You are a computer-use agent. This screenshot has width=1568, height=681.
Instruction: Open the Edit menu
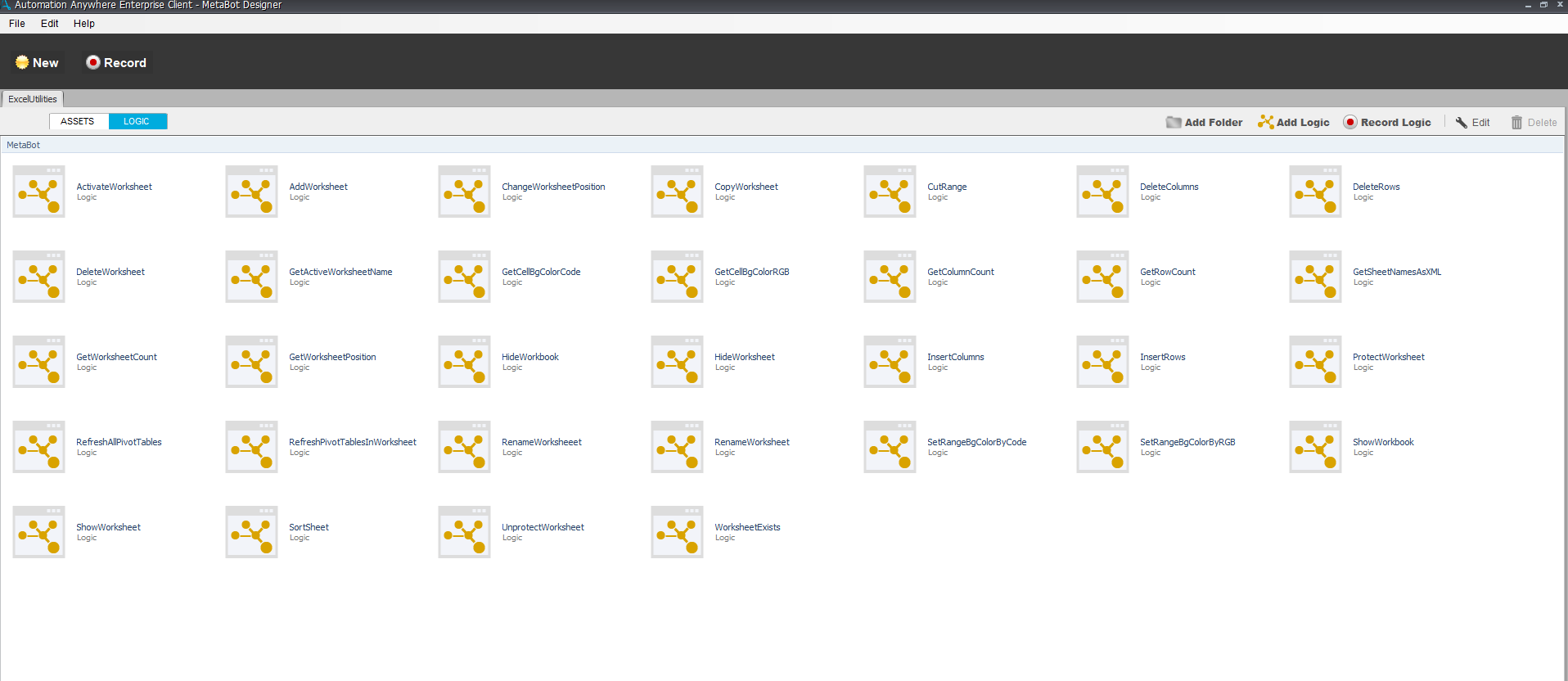coord(50,24)
